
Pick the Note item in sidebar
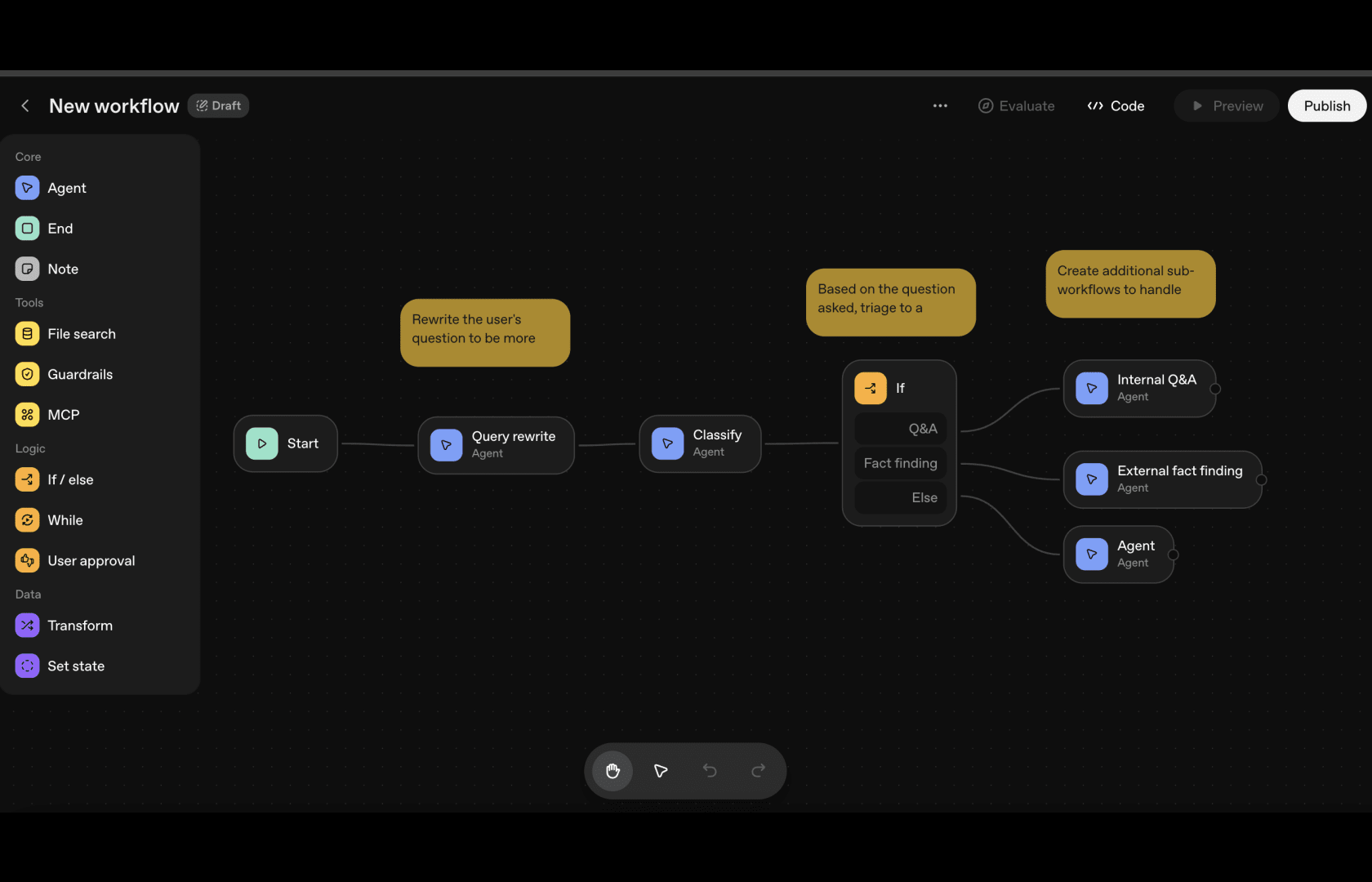[x=62, y=269]
